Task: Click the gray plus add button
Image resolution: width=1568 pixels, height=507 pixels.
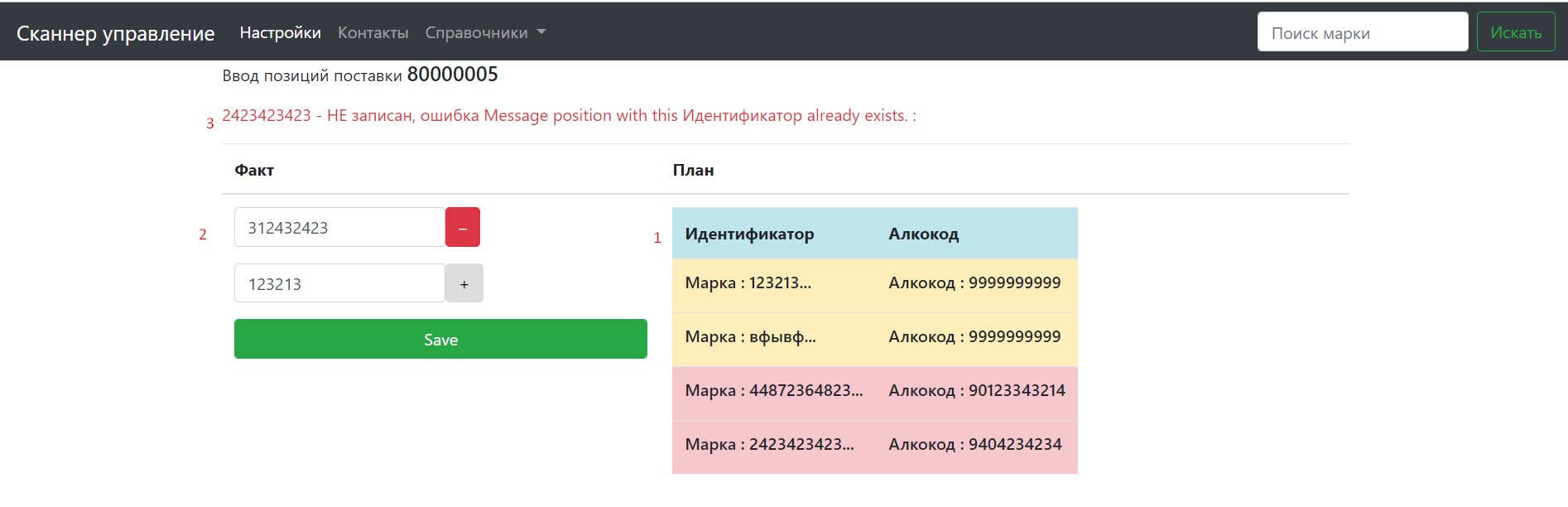Action: (x=464, y=284)
